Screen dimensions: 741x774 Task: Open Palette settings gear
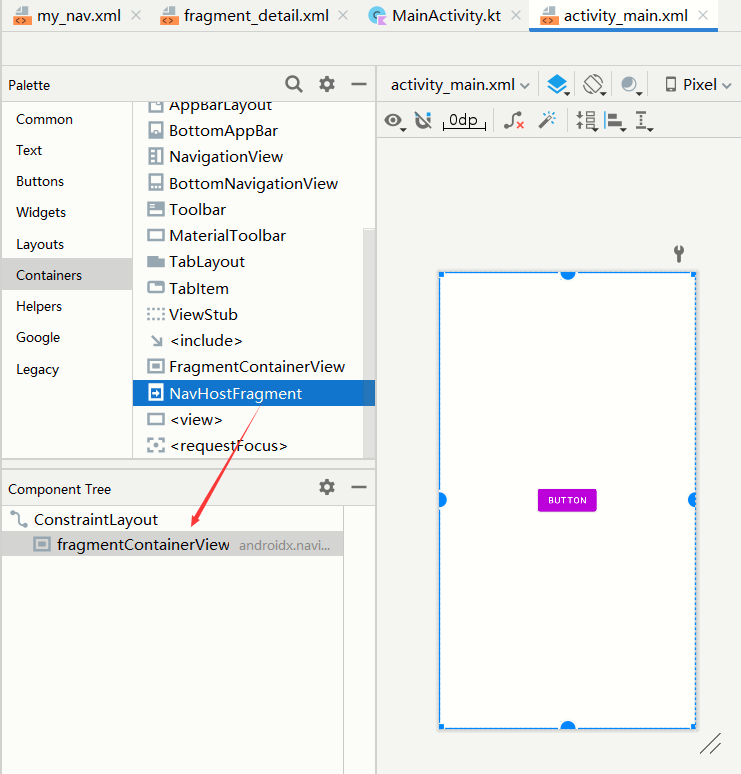pos(327,85)
